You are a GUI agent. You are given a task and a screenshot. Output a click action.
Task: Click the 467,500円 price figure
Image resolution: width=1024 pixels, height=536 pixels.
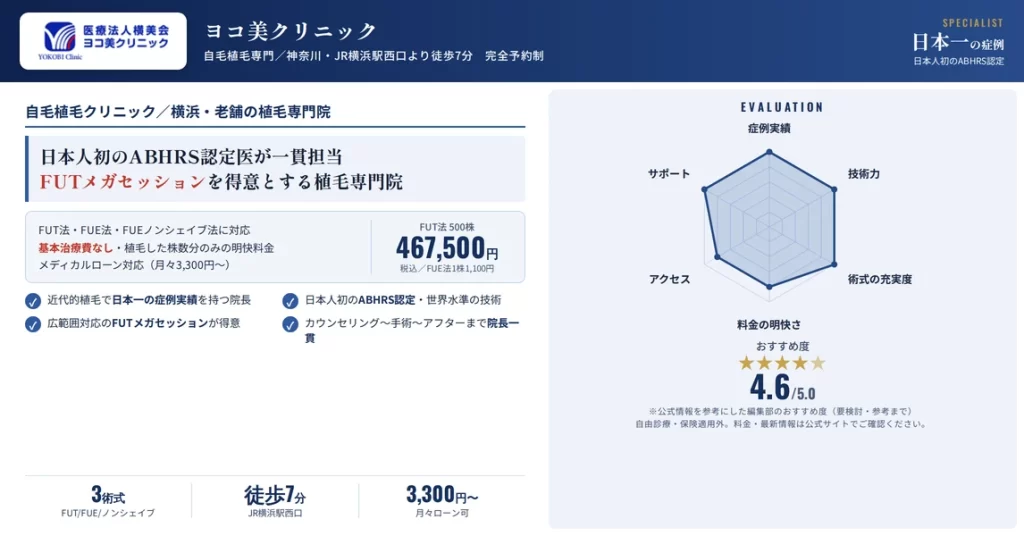coord(447,248)
